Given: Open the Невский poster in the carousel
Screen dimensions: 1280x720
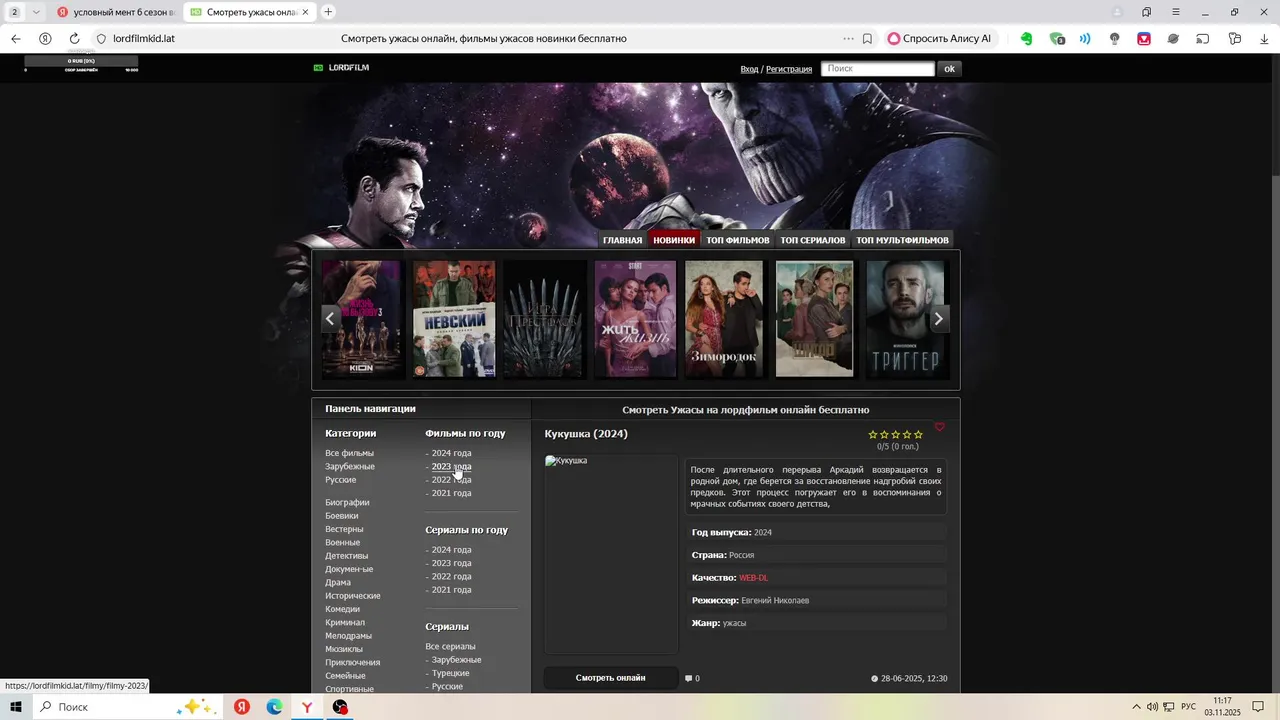Looking at the screenshot, I should [x=454, y=319].
